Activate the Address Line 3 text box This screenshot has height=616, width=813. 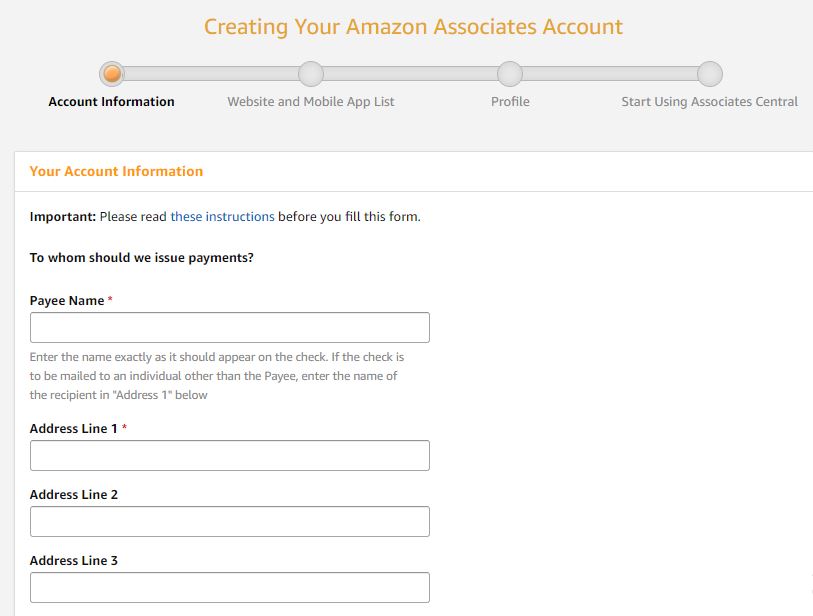click(x=230, y=587)
